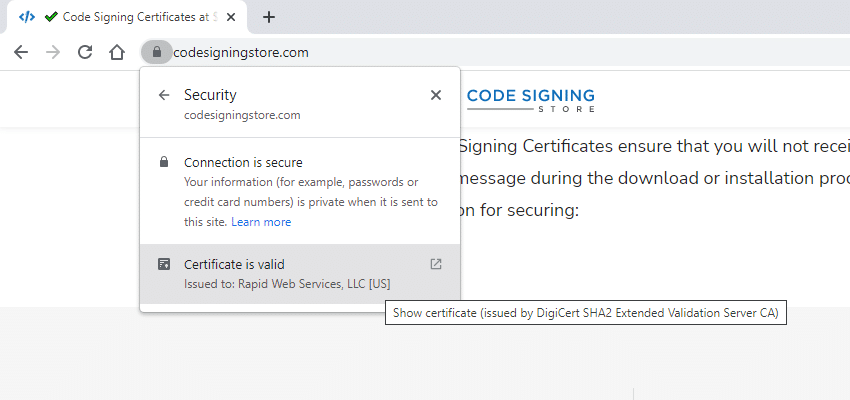Image resolution: width=850 pixels, height=400 pixels.
Task: Open a new browser tab
Action: pos(268,17)
